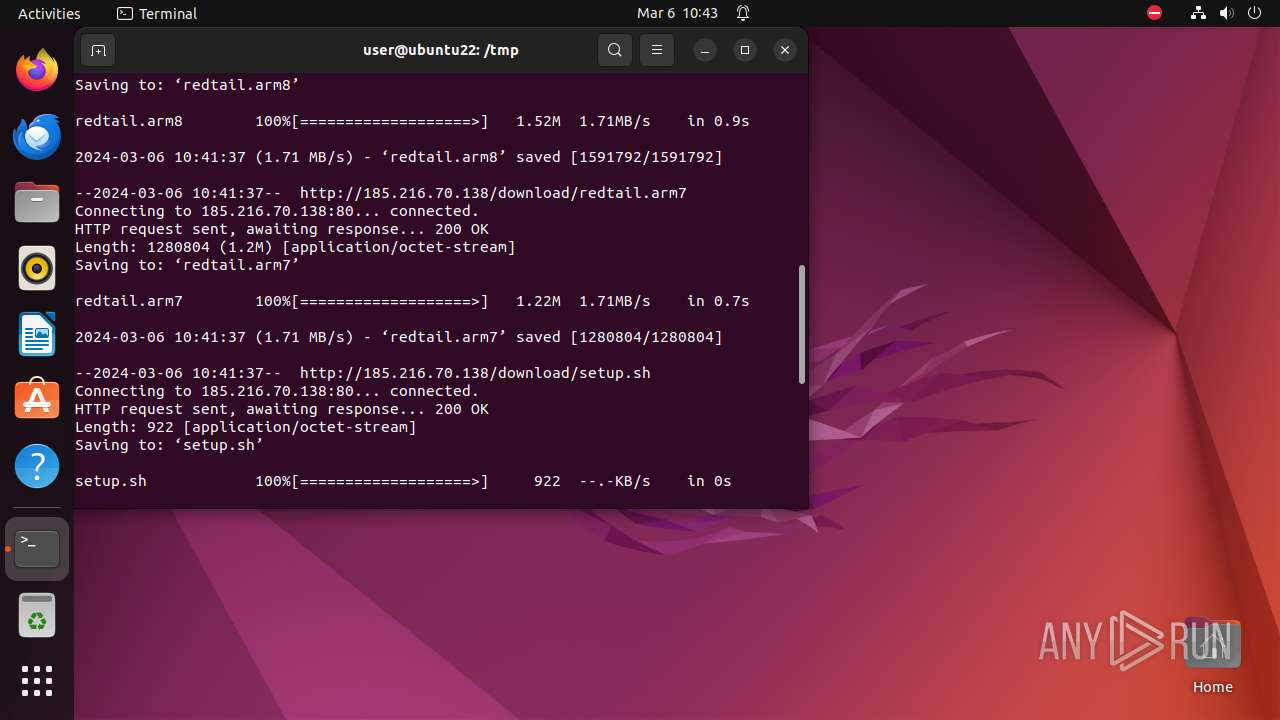The image size is (1280, 720).
Task: Click the redtail.arm7 progress bar line
Action: pos(412,301)
